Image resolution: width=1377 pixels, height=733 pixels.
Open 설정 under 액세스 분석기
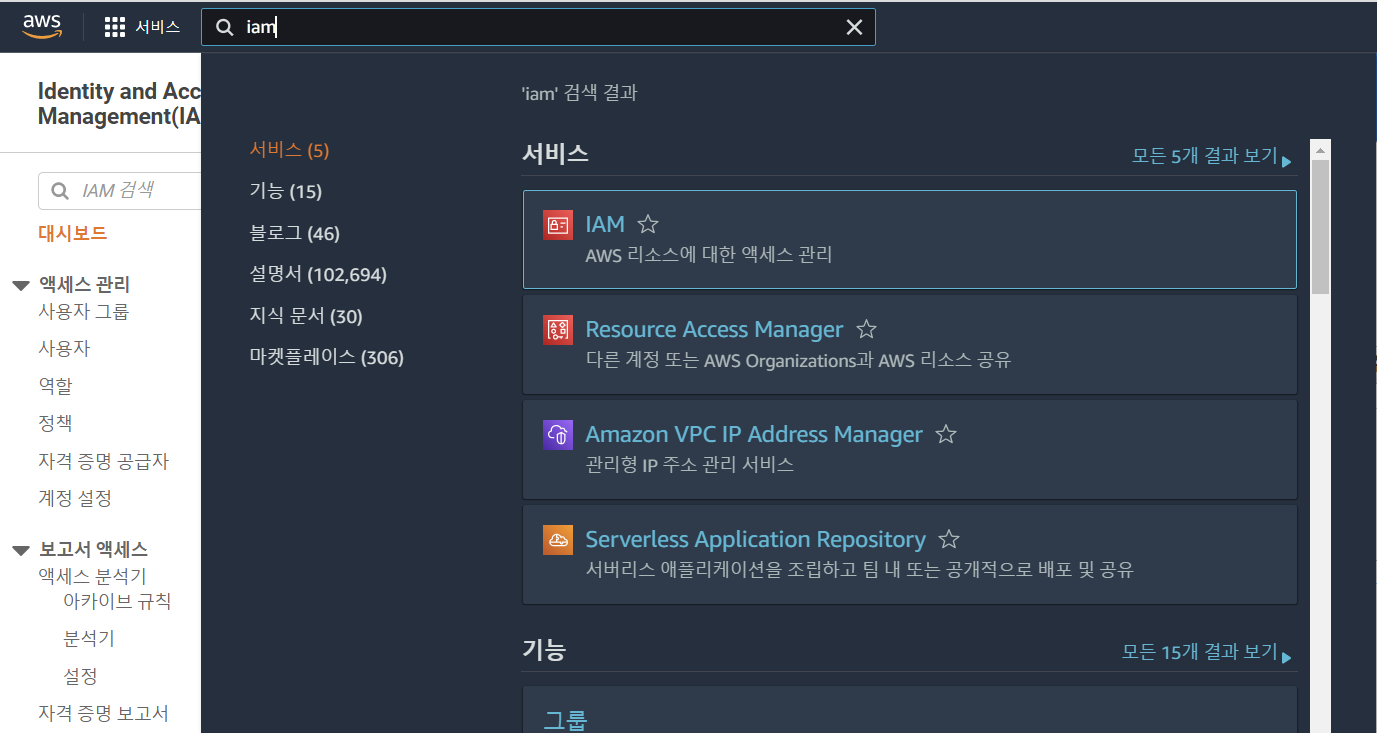point(80,676)
